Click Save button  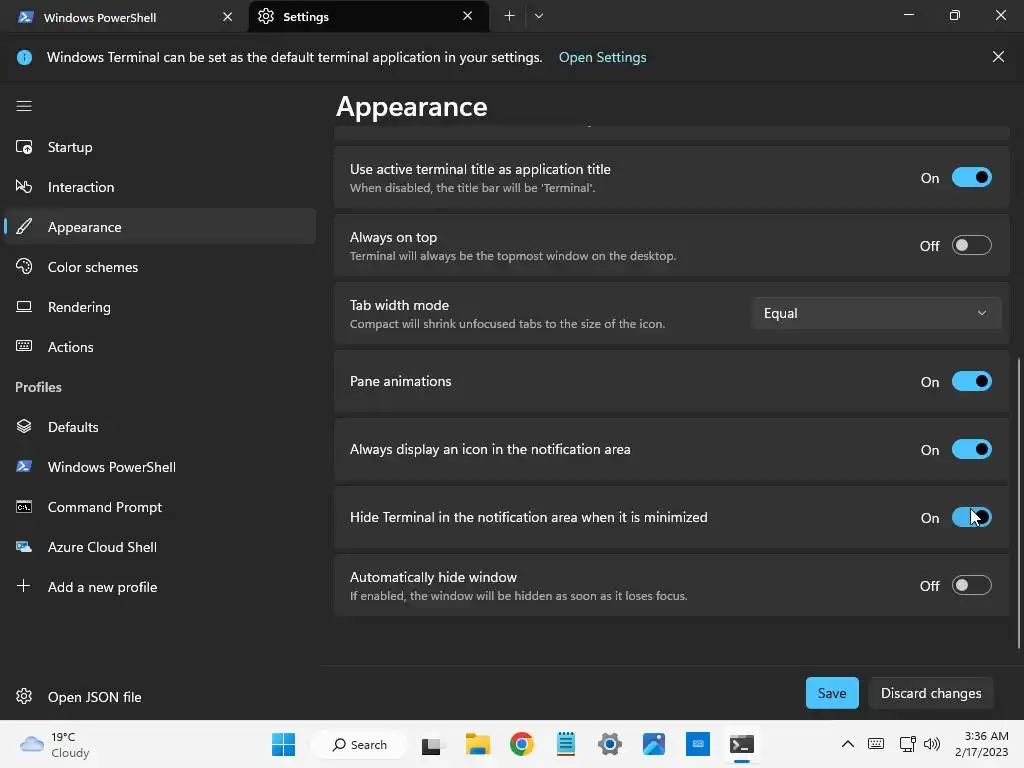[x=832, y=693]
